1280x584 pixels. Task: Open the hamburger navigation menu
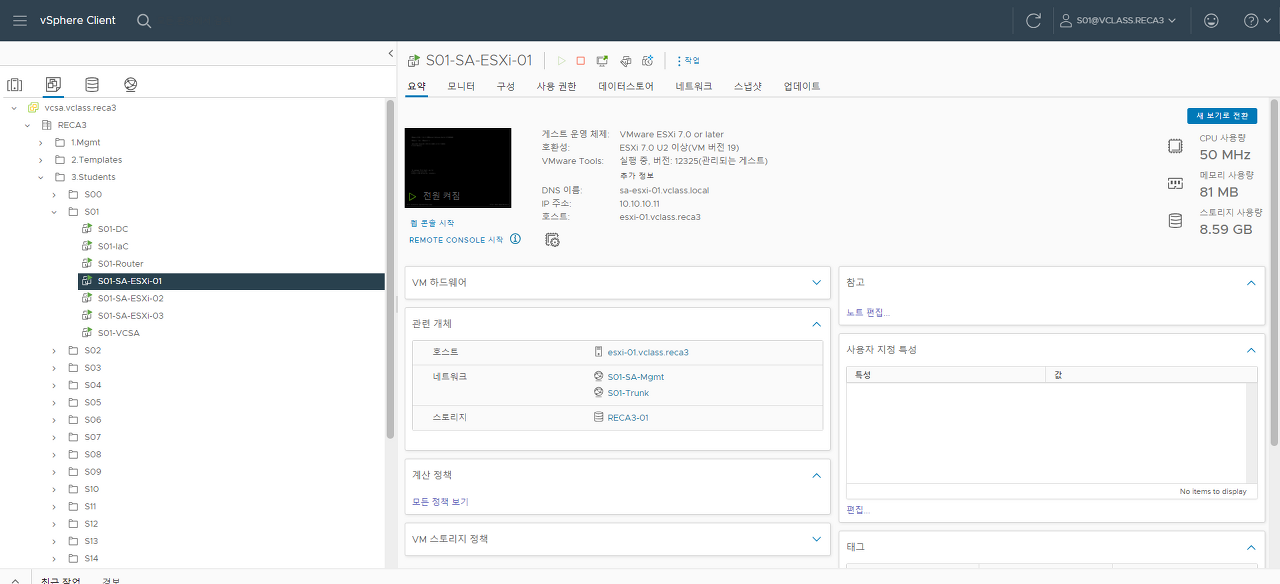[x=20, y=20]
